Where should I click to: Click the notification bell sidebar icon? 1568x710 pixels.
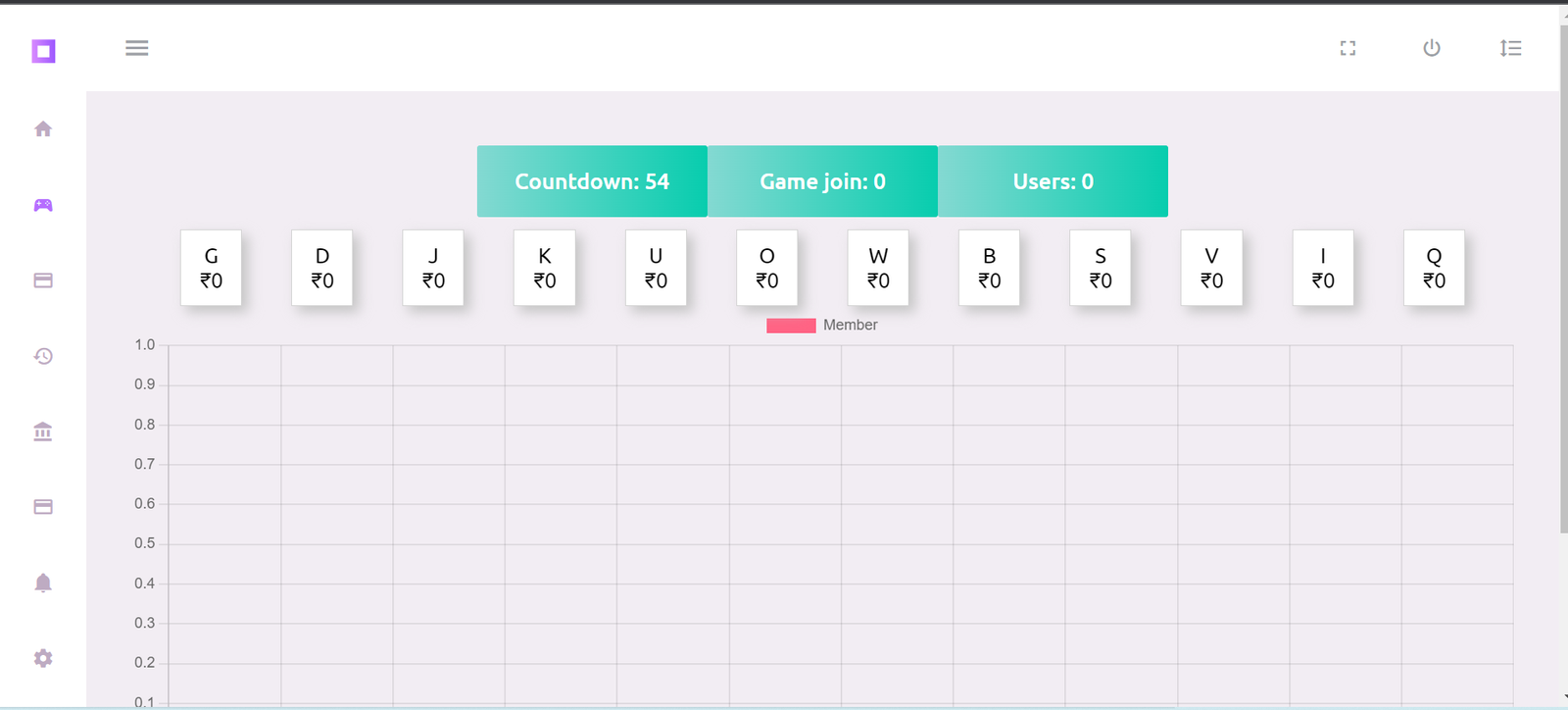coord(43,583)
